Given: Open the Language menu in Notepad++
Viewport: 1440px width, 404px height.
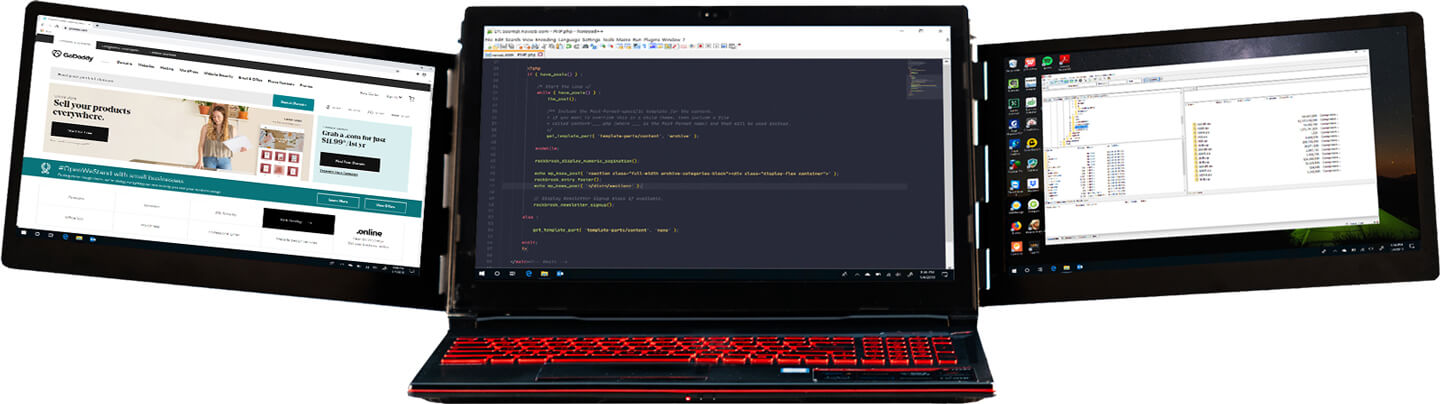Looking at the screenshot, I should 567,40.
